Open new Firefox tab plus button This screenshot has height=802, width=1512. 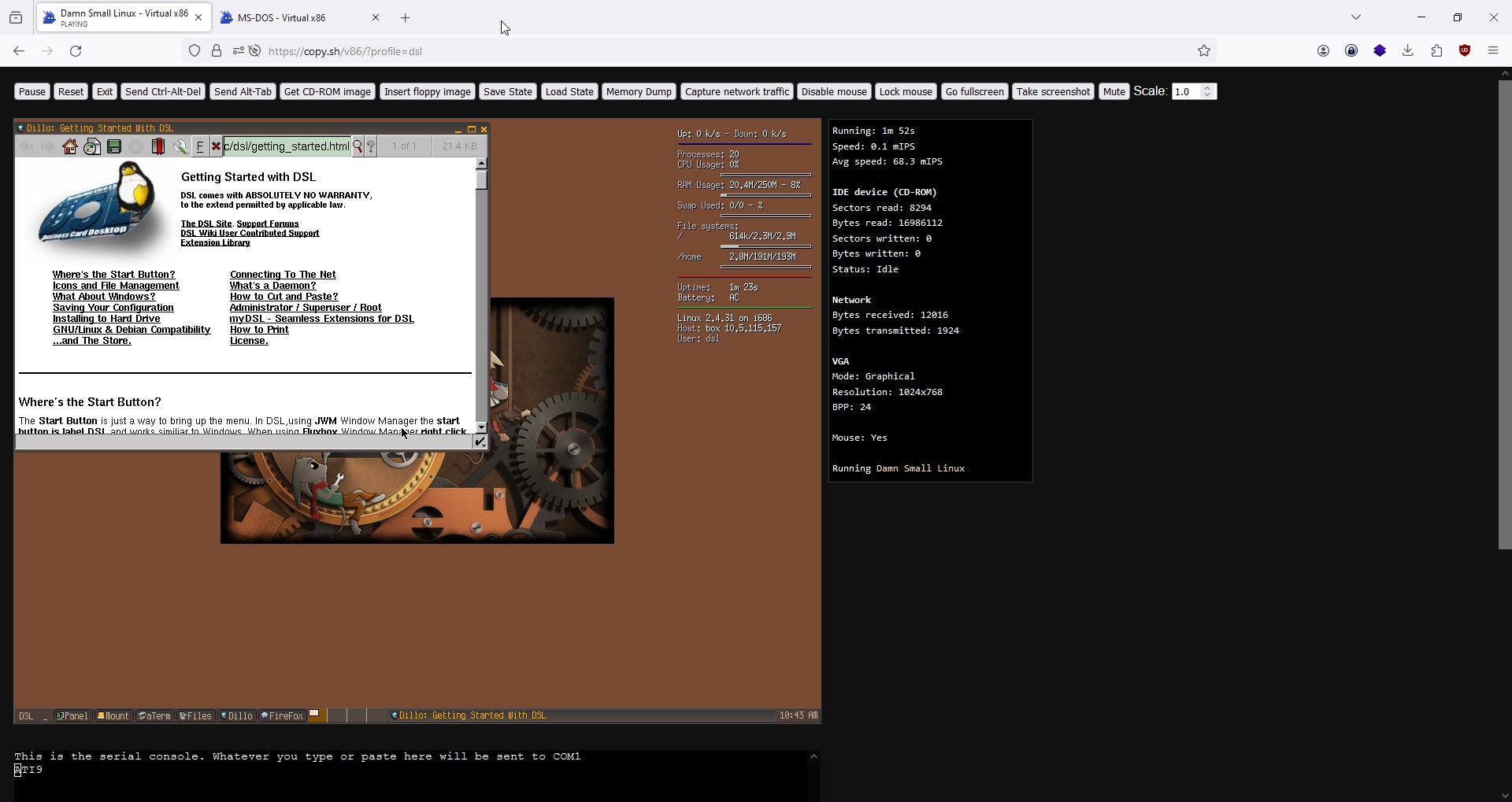(406, 17)
